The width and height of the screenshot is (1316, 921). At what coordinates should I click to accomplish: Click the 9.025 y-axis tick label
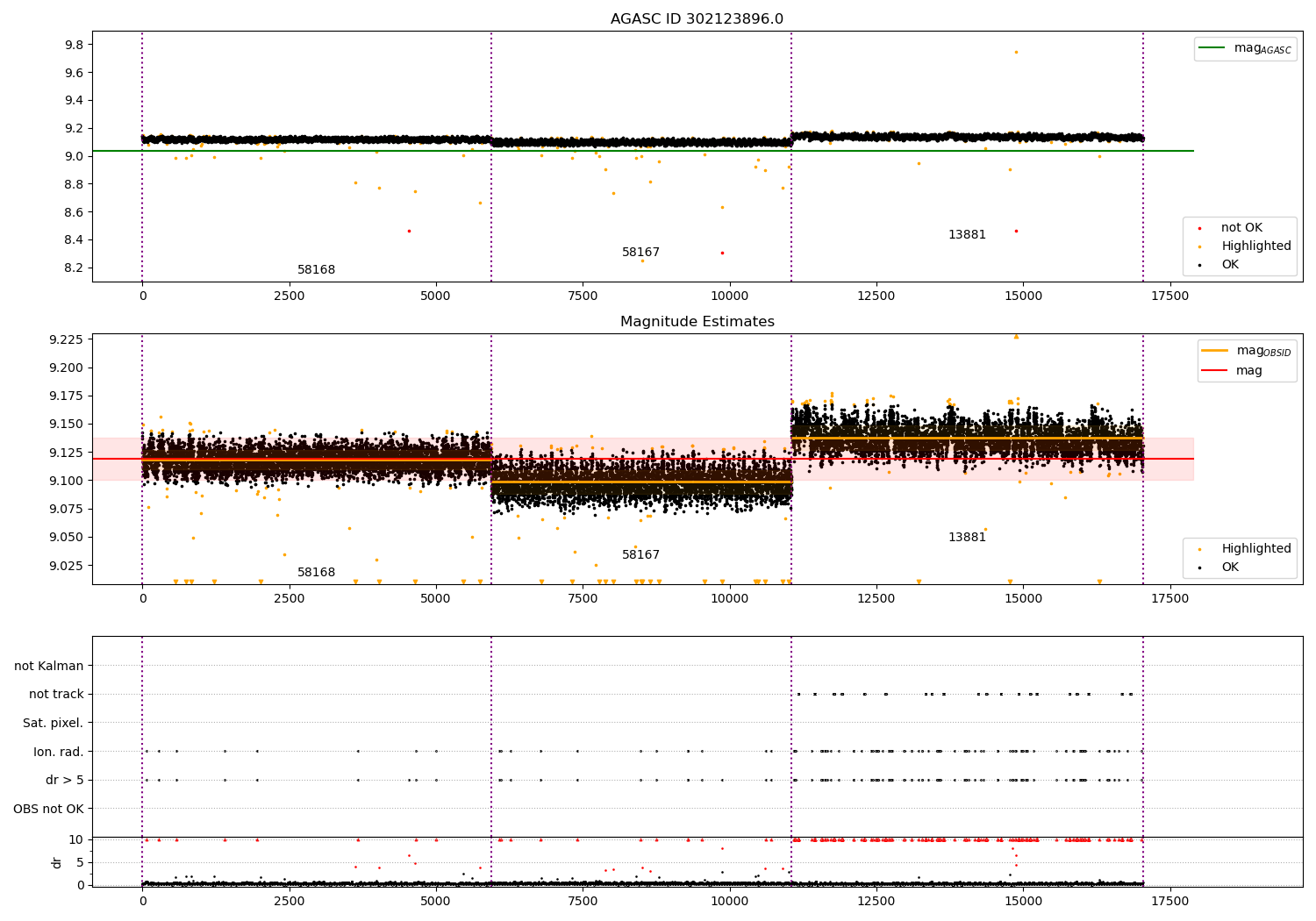[x=66, y=566]
